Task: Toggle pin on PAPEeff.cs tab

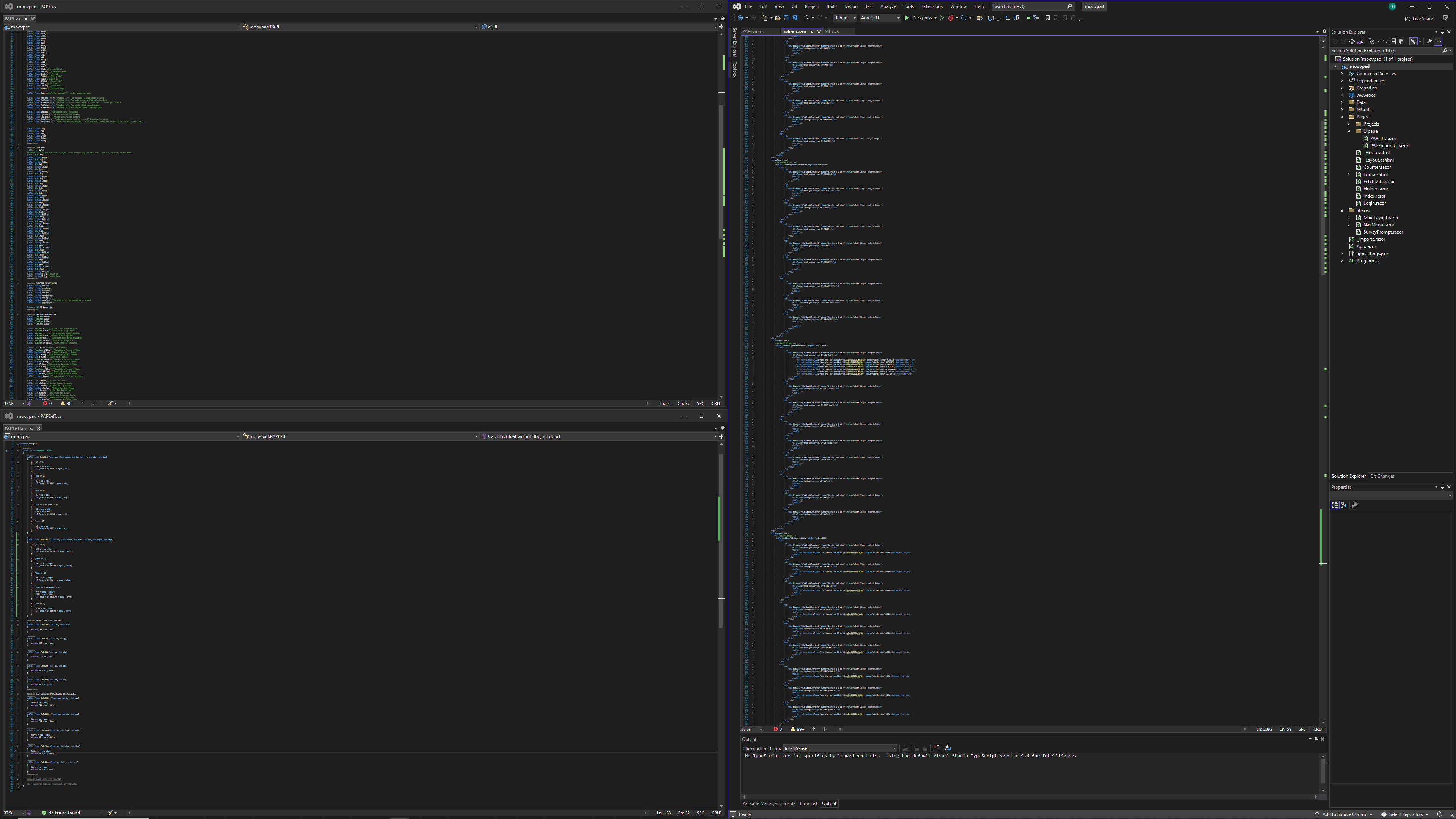Action: click(31, 428)
